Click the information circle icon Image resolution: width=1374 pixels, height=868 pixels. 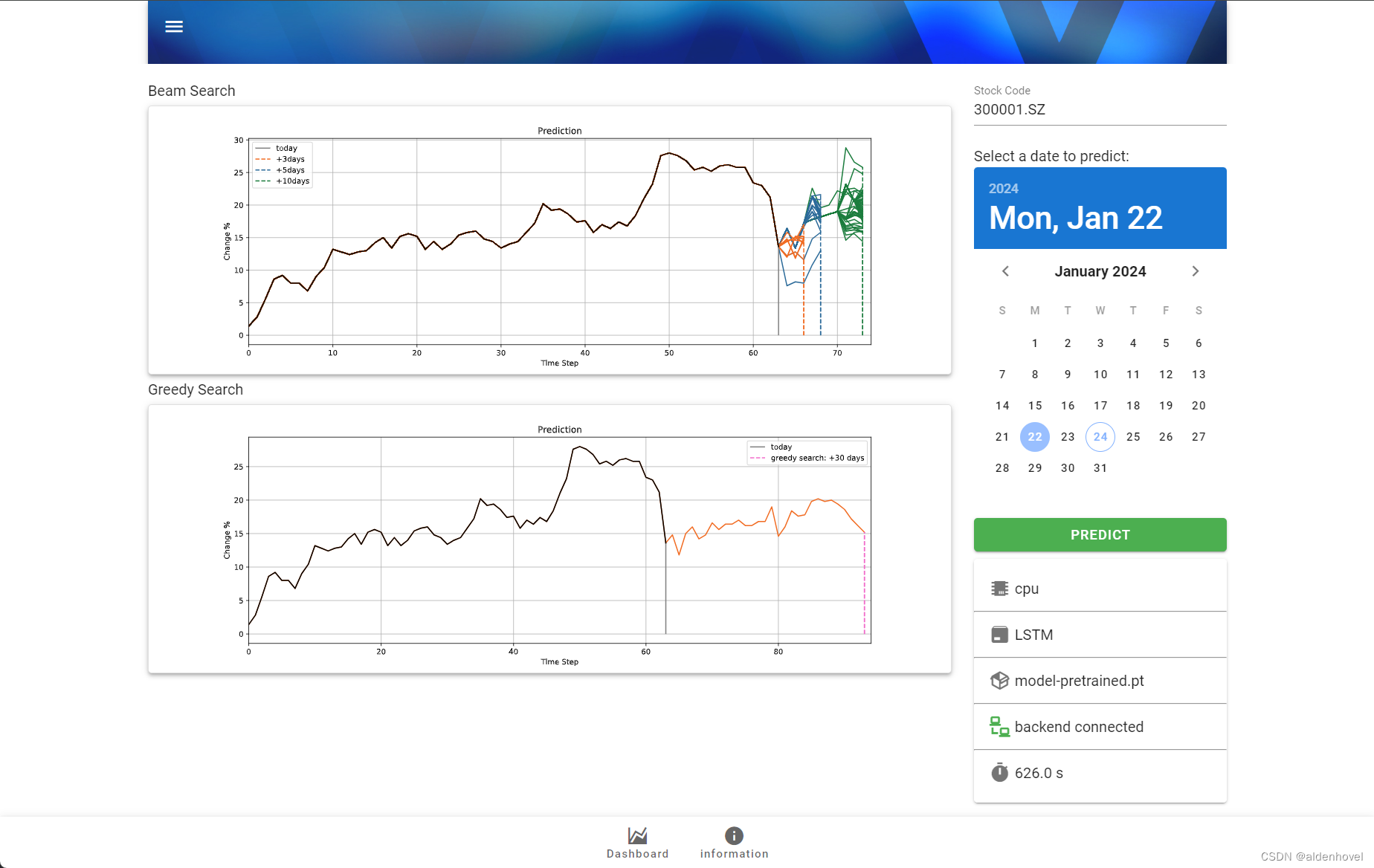pyautogui.click(x=734, y=835)
